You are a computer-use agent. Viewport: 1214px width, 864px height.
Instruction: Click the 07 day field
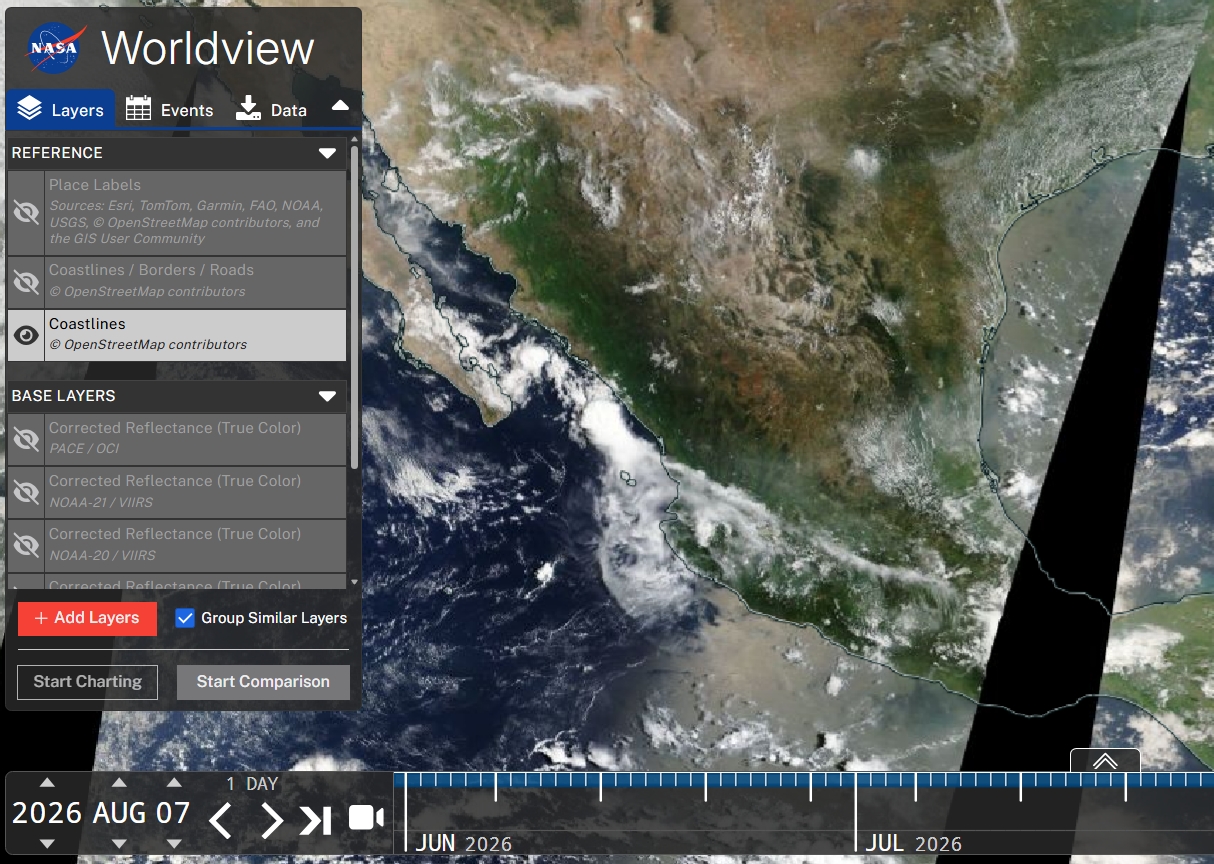pos(174,813)
